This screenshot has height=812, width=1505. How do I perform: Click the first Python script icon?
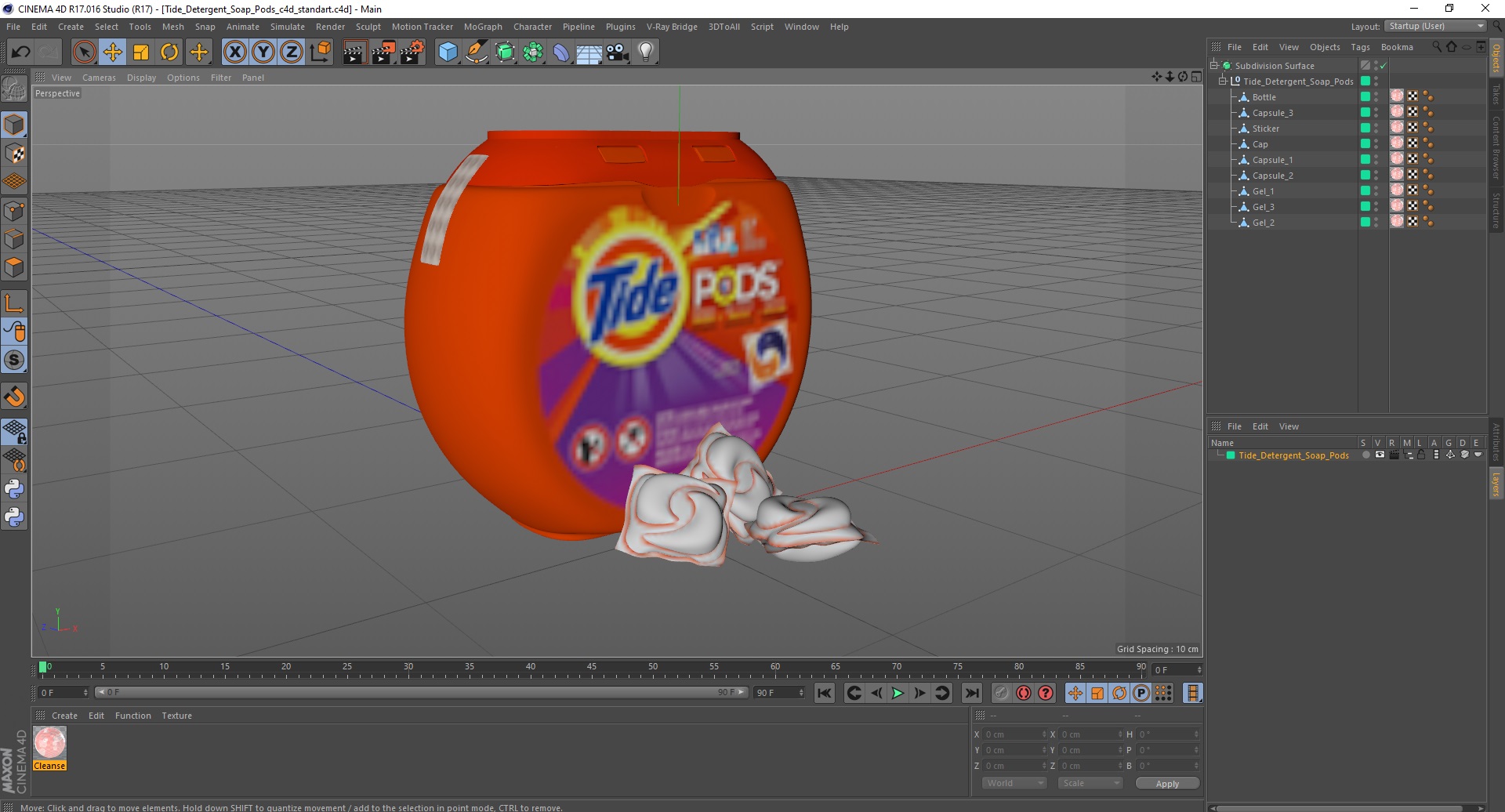pos(14,489)
